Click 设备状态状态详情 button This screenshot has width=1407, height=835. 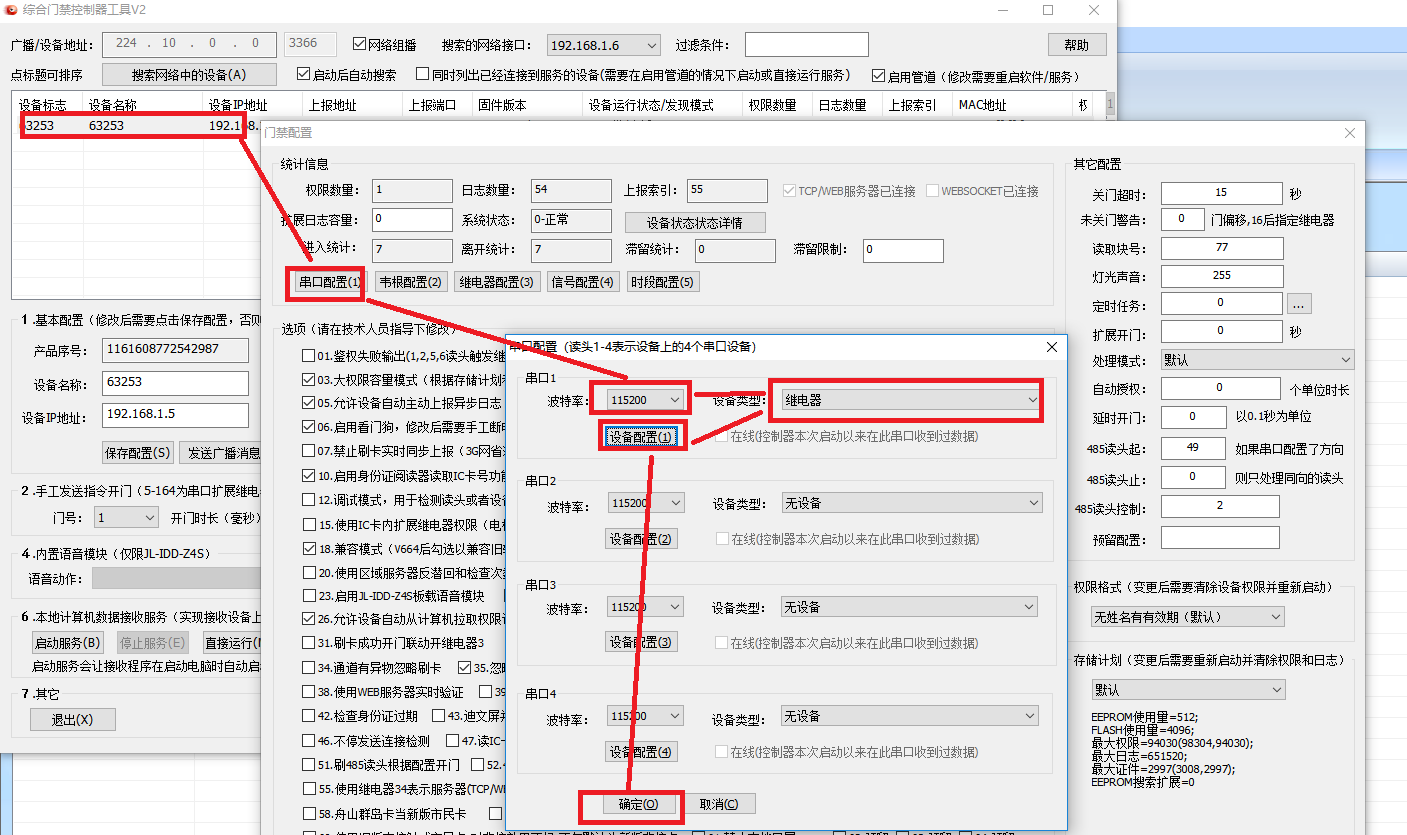[x=696, y=222]
